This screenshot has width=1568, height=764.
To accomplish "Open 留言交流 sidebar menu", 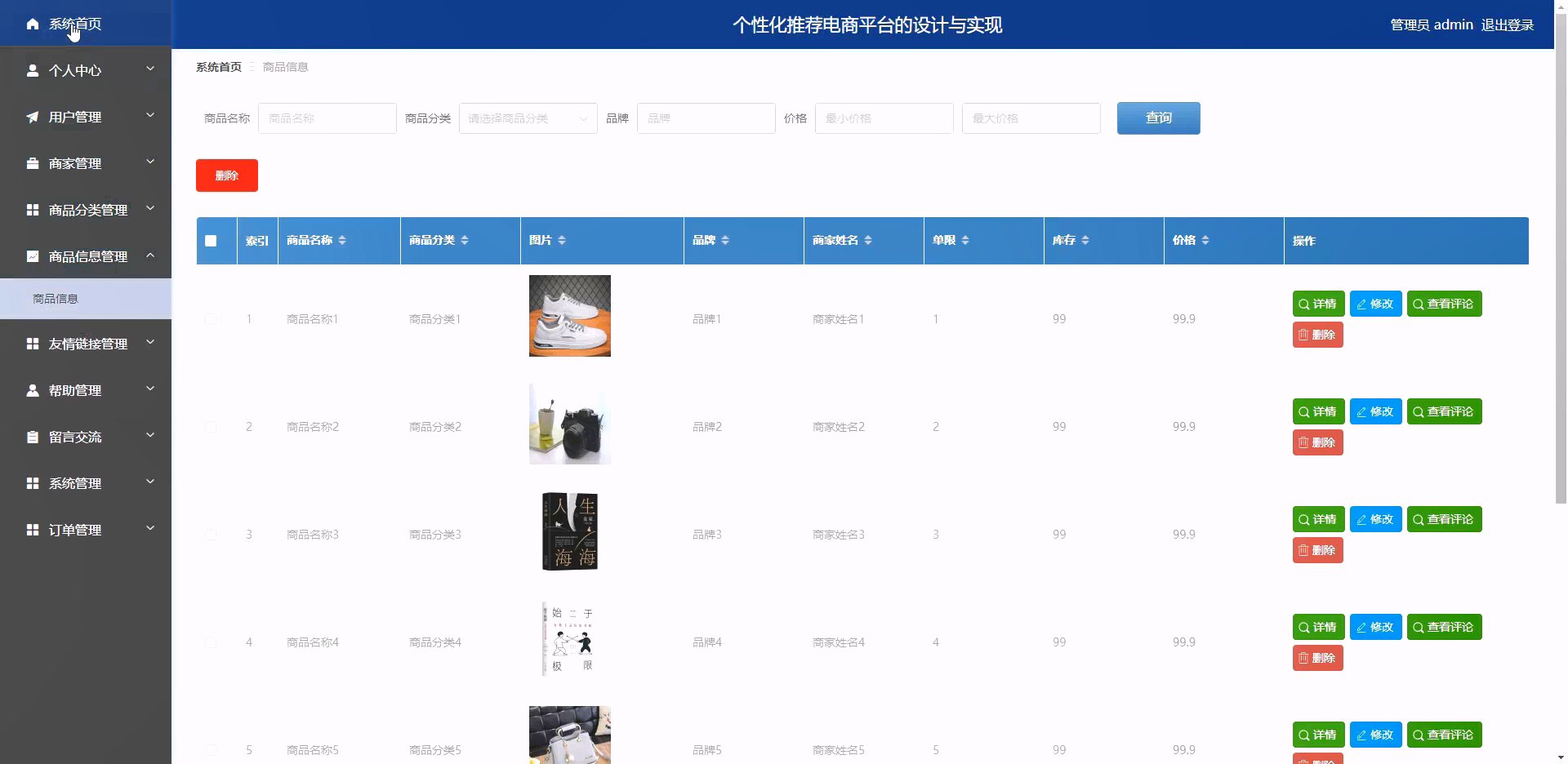I will [x=86, y=438].
